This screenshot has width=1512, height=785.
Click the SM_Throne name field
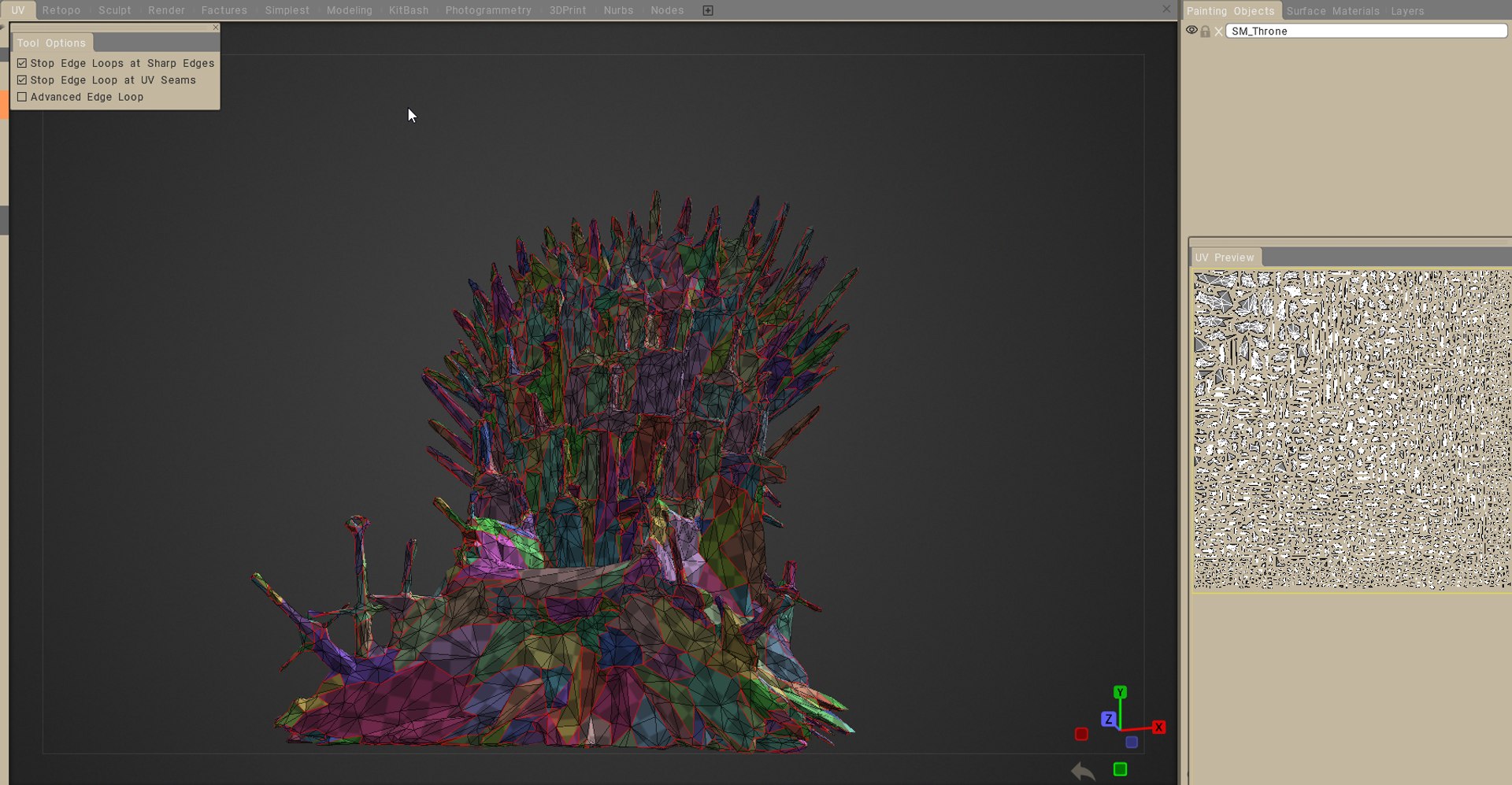click(x=1366, y=31)
